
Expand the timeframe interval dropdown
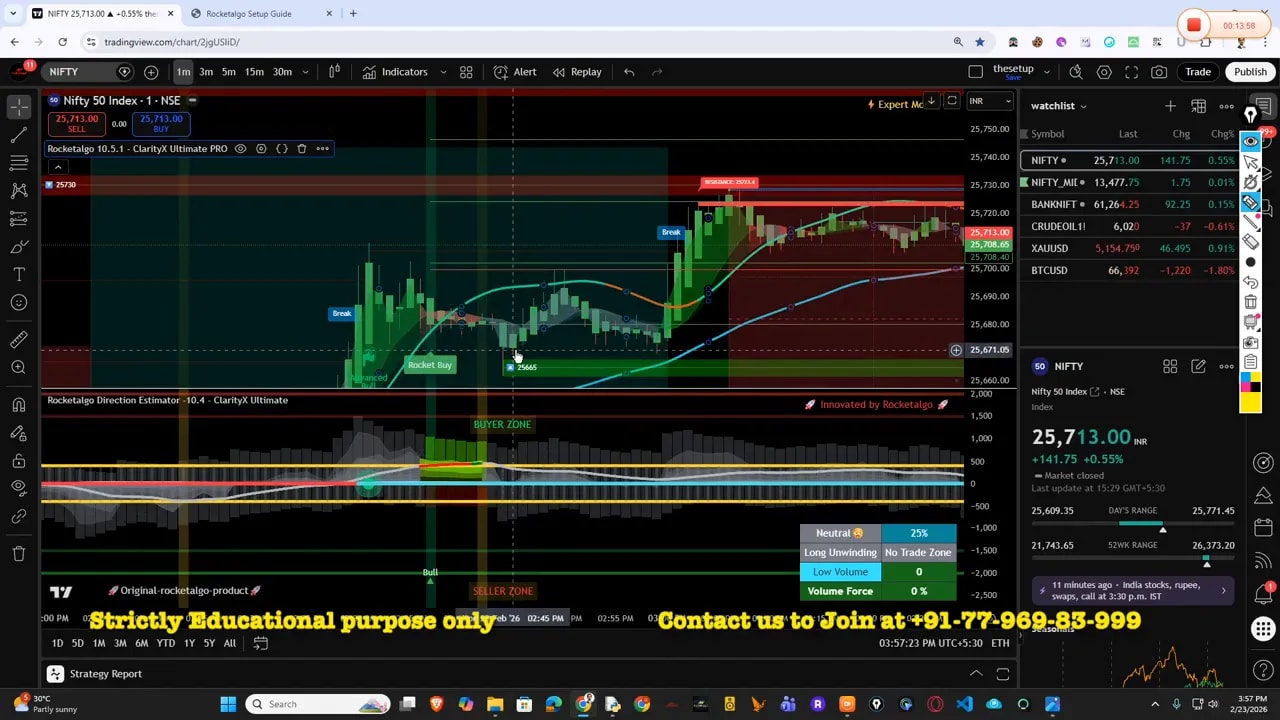click(x=305, y=72)
